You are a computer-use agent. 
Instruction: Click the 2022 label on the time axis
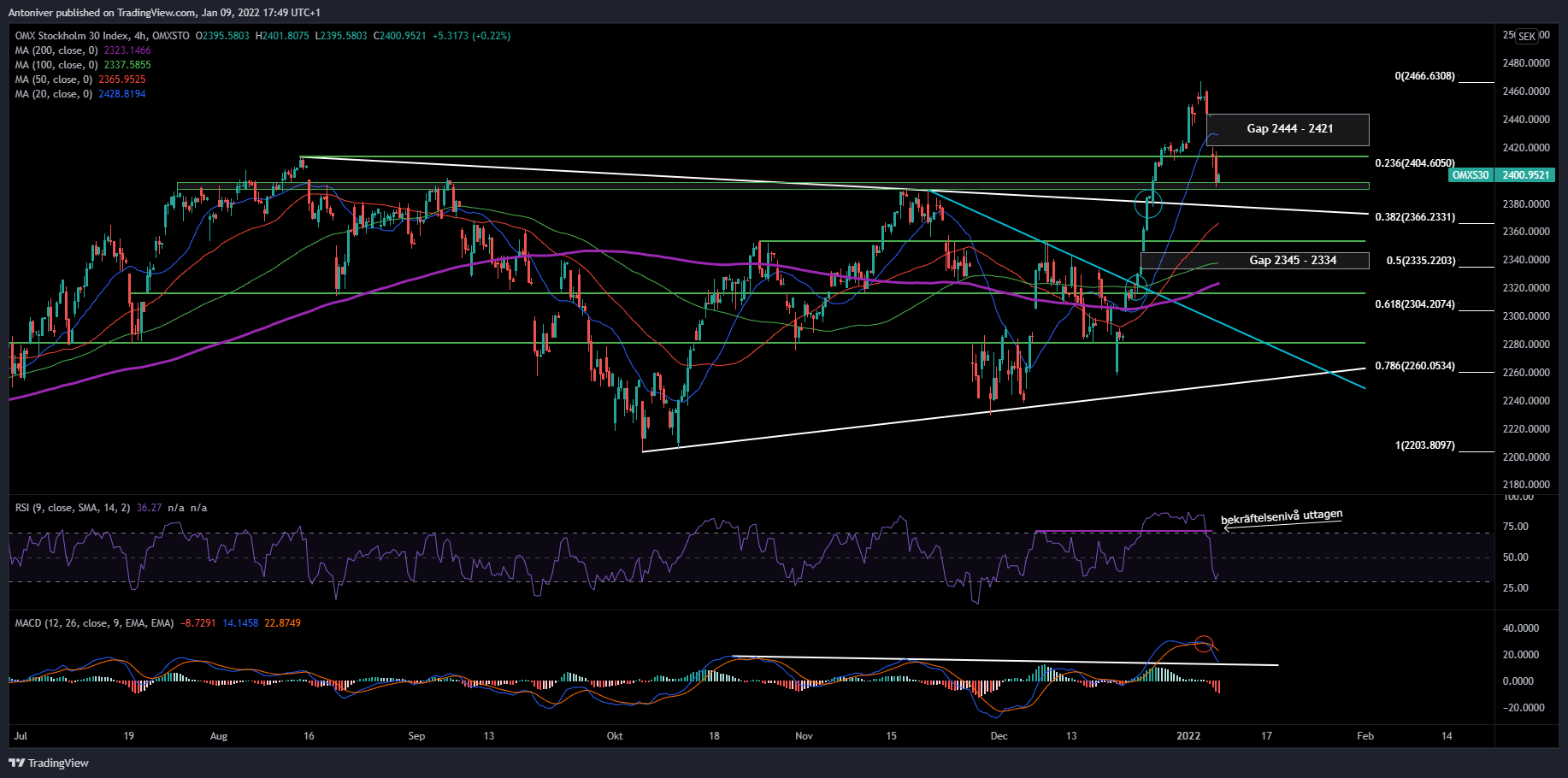1188,736
